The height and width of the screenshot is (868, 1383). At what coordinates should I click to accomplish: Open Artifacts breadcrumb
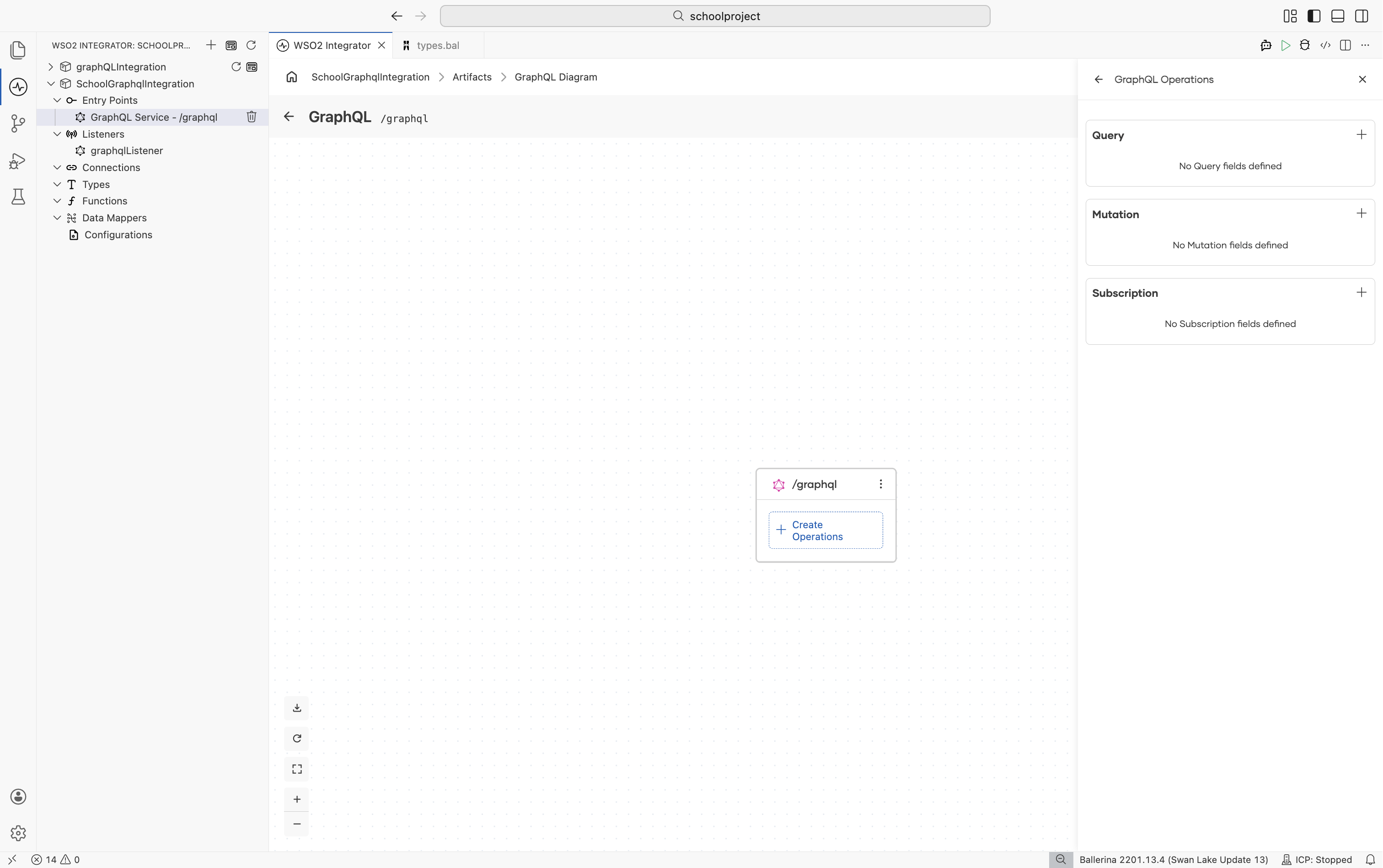[x=472, y=77]
